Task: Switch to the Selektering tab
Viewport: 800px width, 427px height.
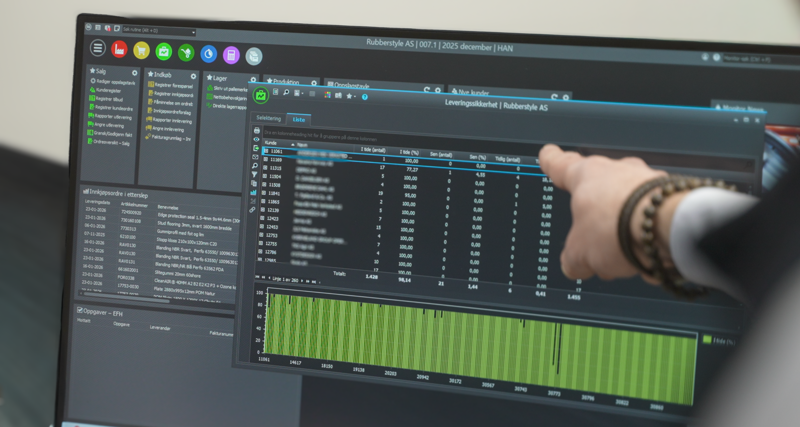Action: (x=267, y=118)
